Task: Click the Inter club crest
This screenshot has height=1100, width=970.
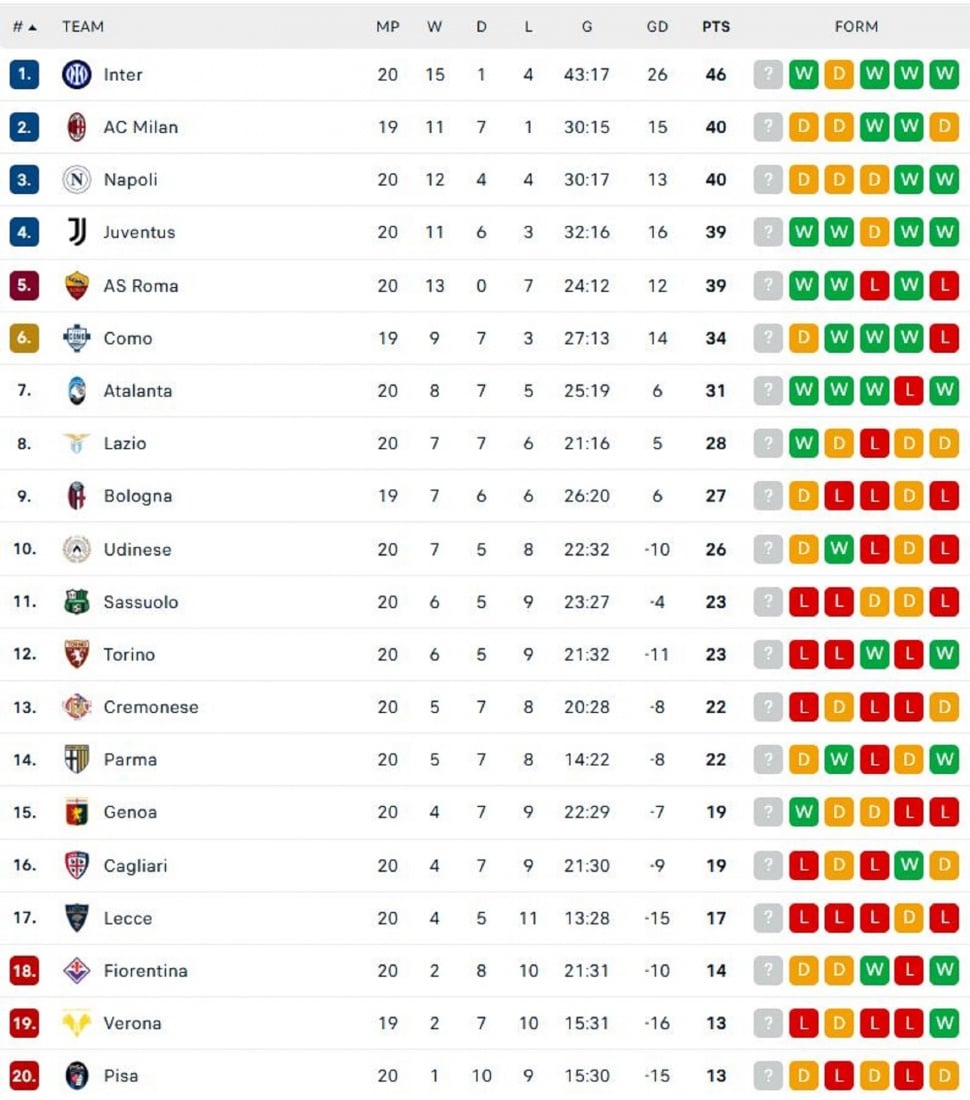Action: (x=77, y=75)
